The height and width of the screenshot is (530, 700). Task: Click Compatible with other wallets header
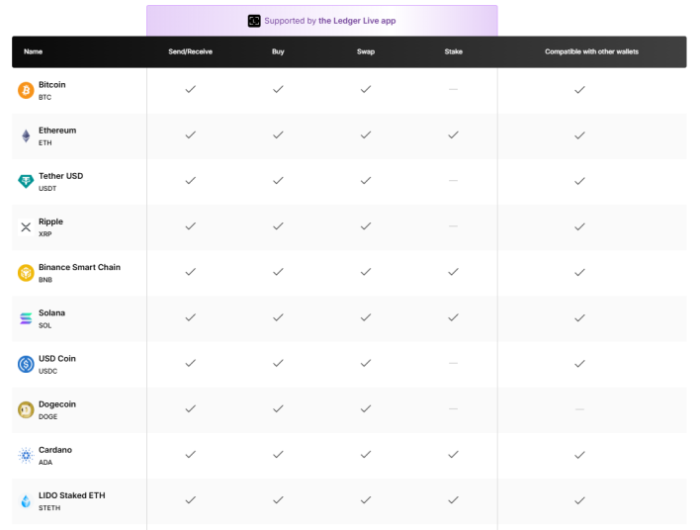click(591, 51)
